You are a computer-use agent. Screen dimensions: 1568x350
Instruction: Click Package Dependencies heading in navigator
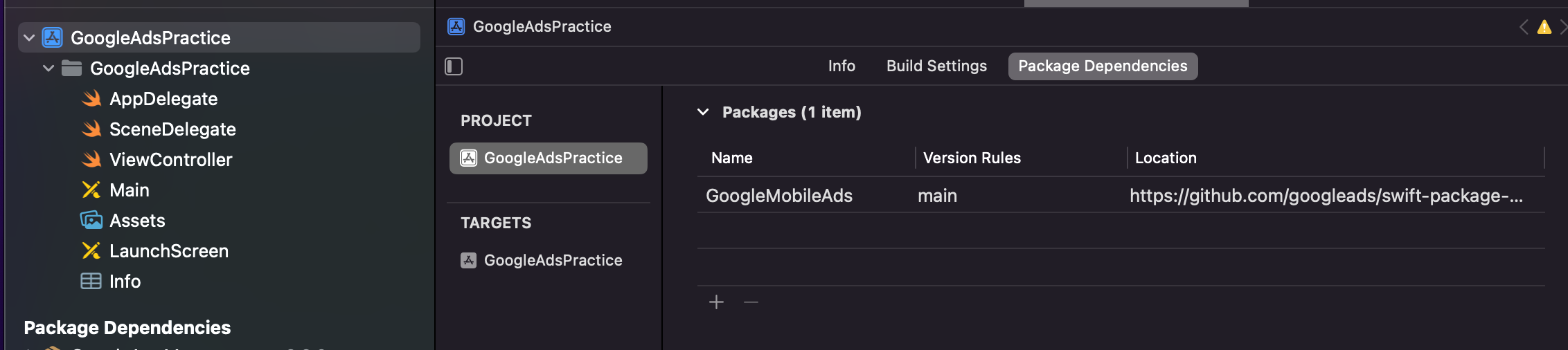click(127, 328)
